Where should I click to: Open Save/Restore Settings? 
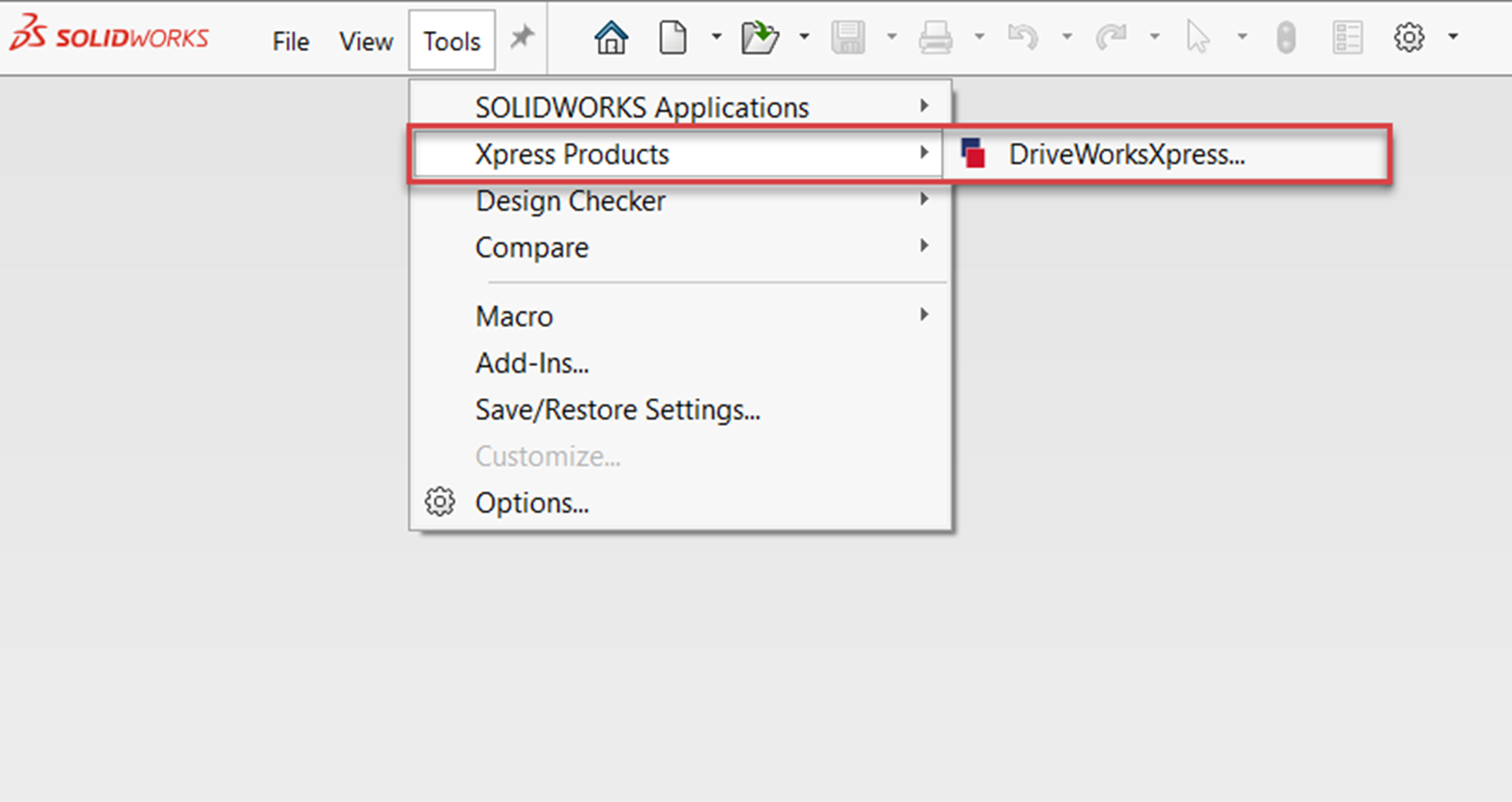coord(618,409)
